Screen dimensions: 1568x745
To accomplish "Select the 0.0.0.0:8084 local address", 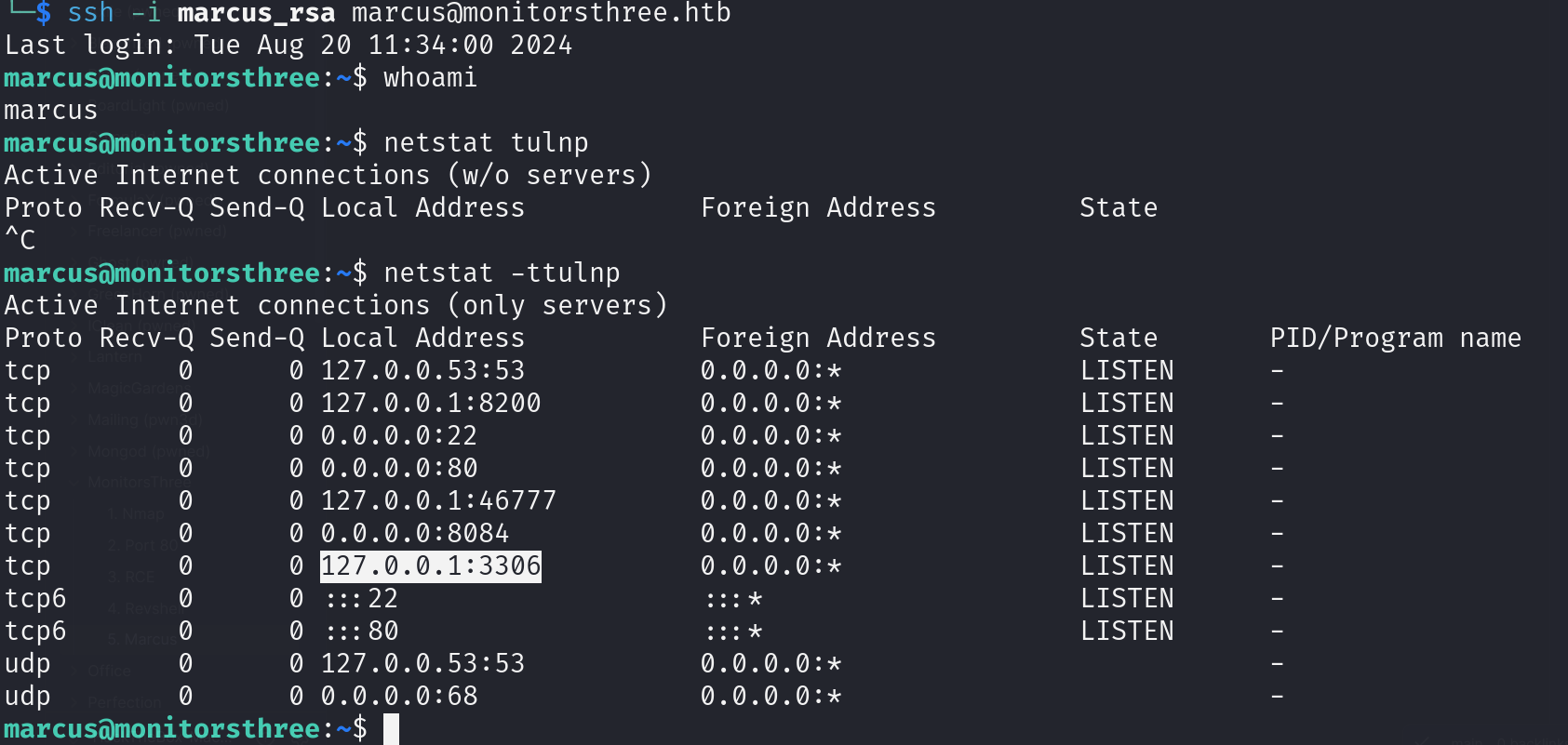I will pos(414,533).
